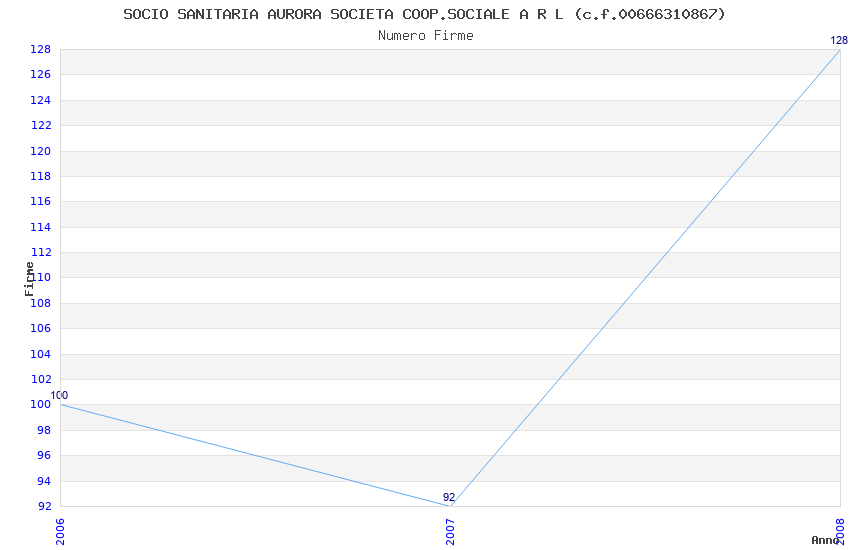Select the 'Numero Firme' subtitle
Screen dimensions: 850x550
coord(426,36)
